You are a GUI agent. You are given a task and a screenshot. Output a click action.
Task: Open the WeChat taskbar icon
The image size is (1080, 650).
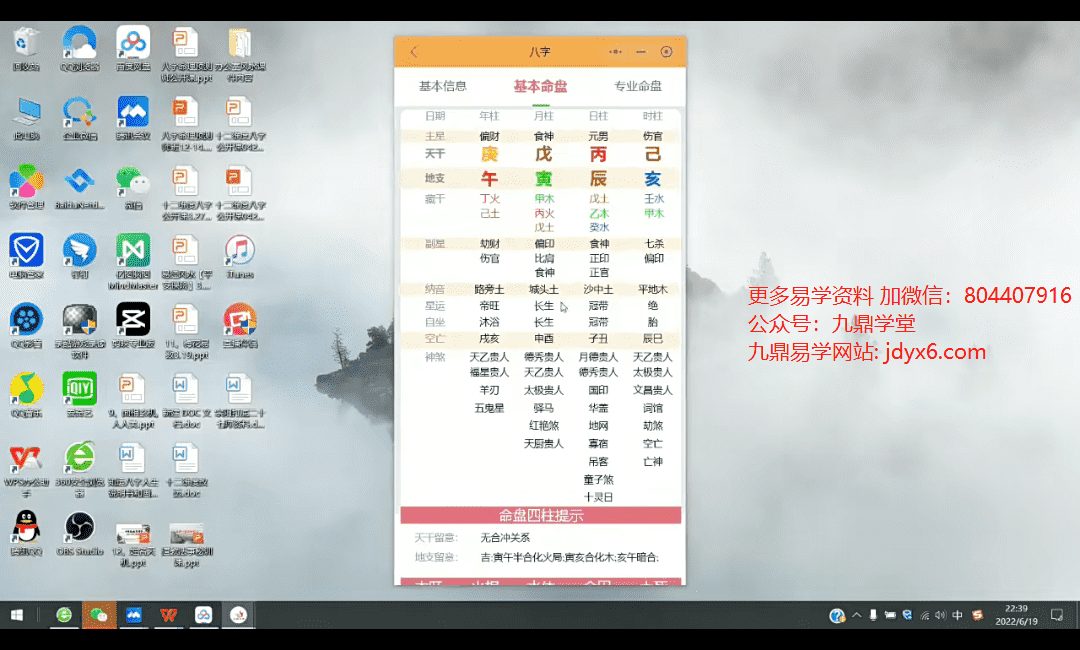tap(98, 615)
